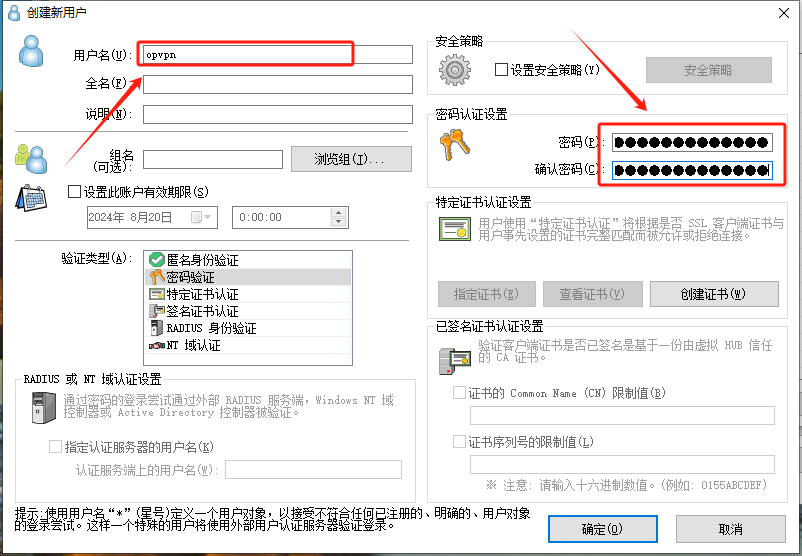Check 证书的 Common Name (CN) 限制值
Viewport: 802px width, 556px height.
pyautogui.click(x=460, y=393)
